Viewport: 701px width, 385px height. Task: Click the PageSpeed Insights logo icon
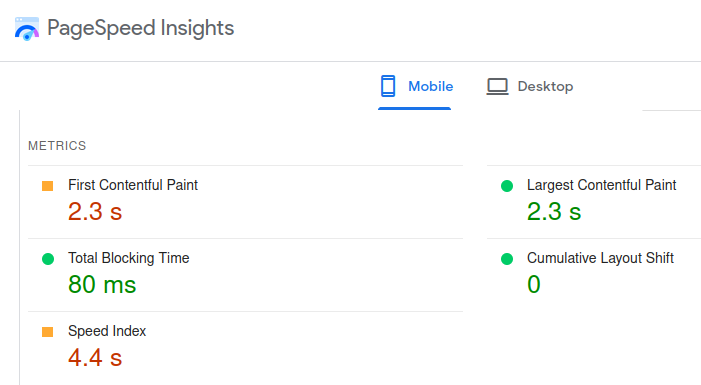(x=27, y=29)
